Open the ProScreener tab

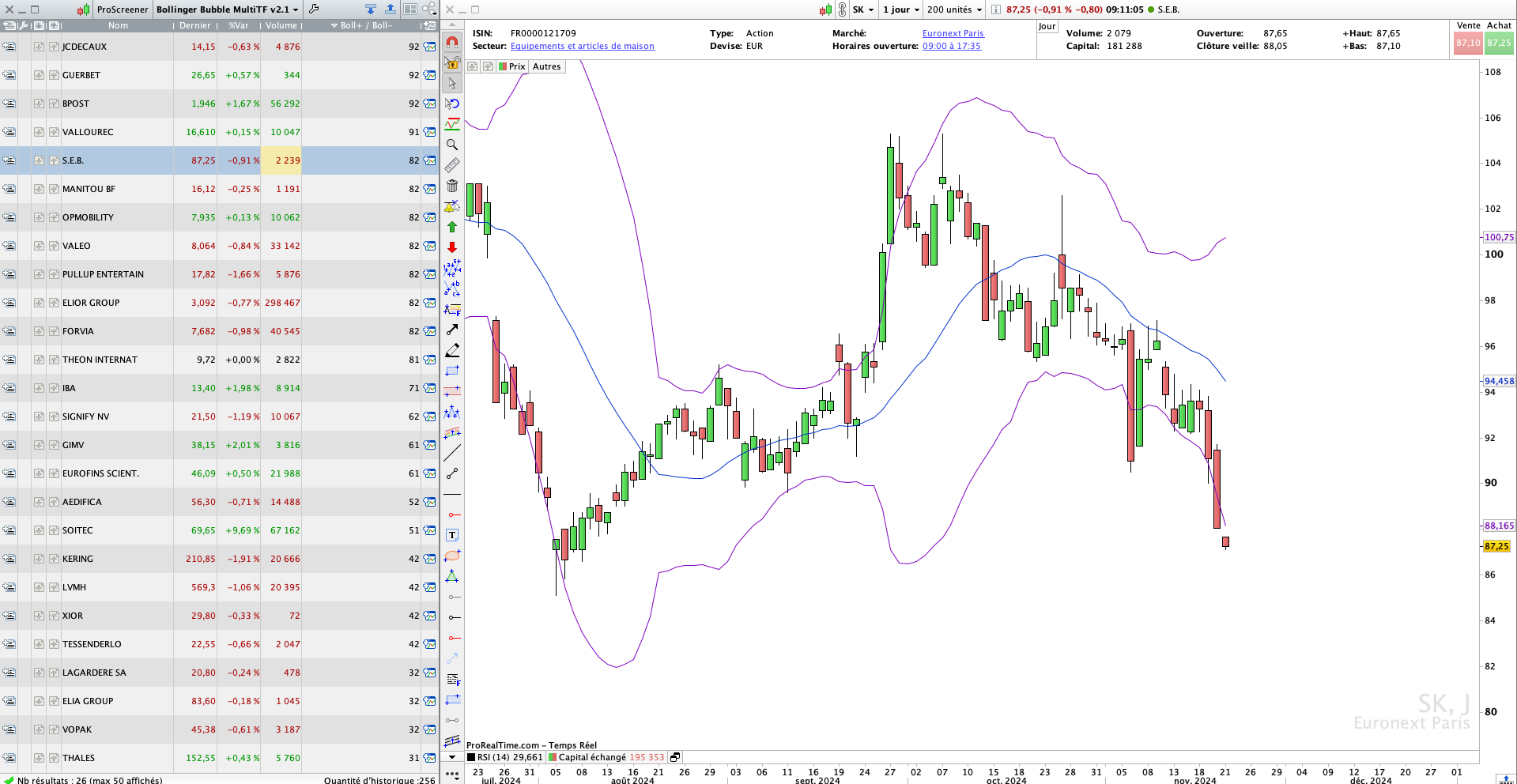[x=122, y=9]
